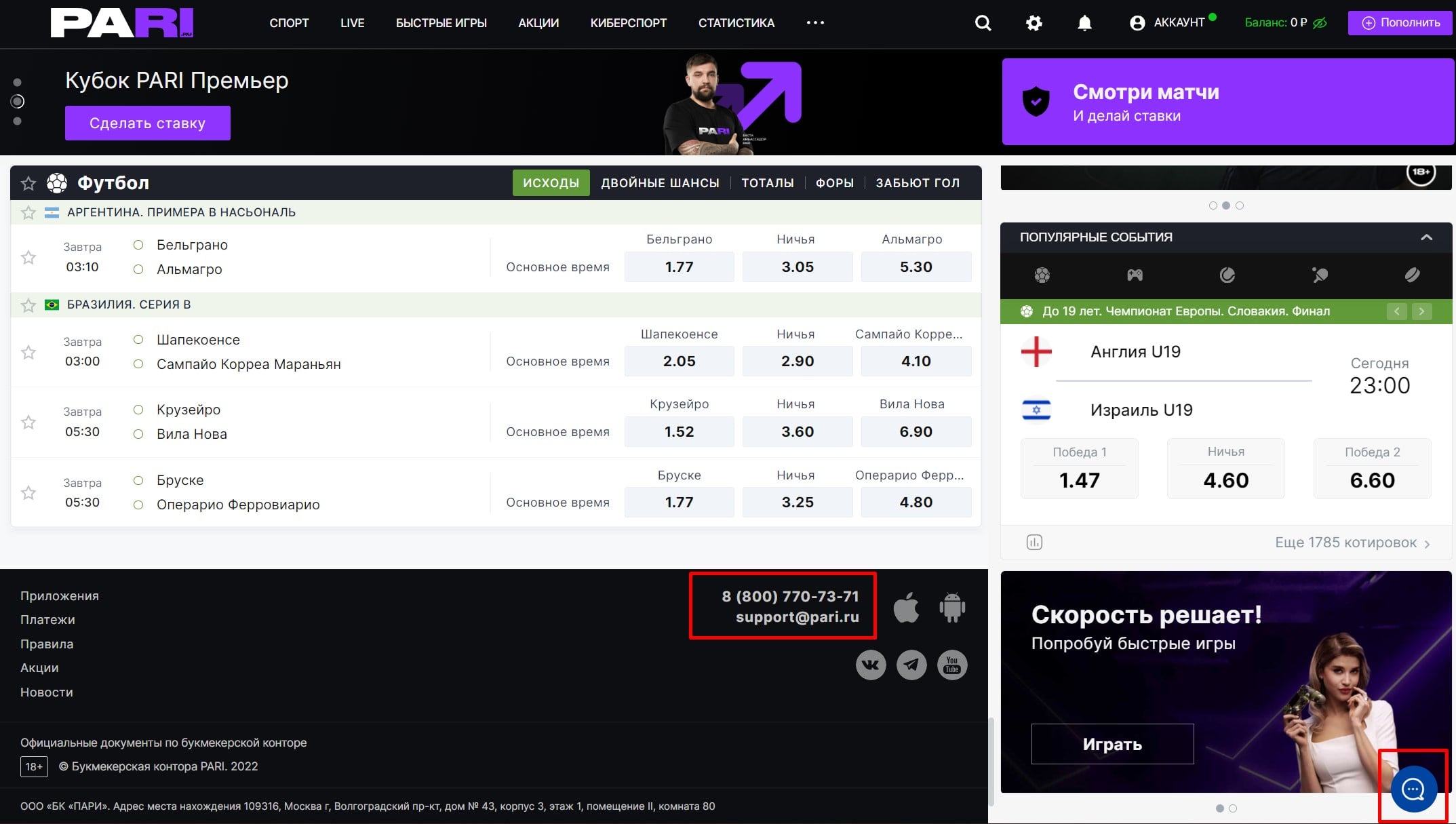Select the first banner carousel dot
The height and width of the screenshot is (824, 1456).
[x=18, y=82]
